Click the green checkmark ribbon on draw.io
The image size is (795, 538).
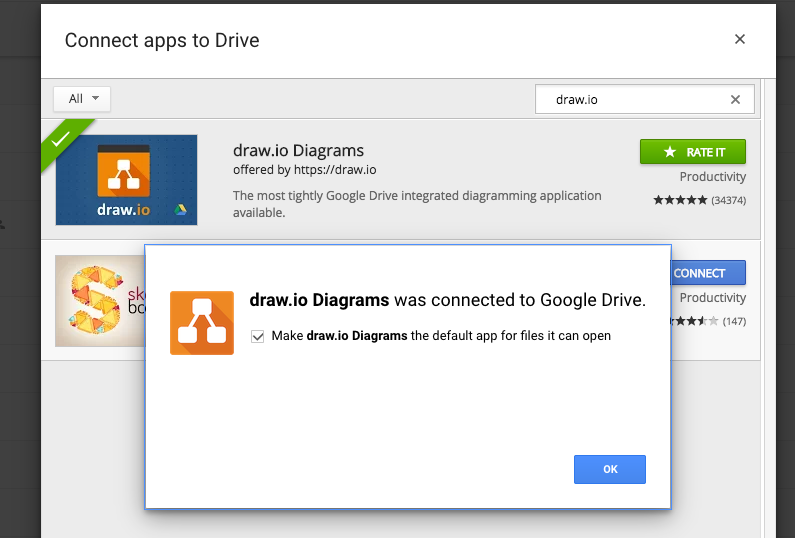62,139
